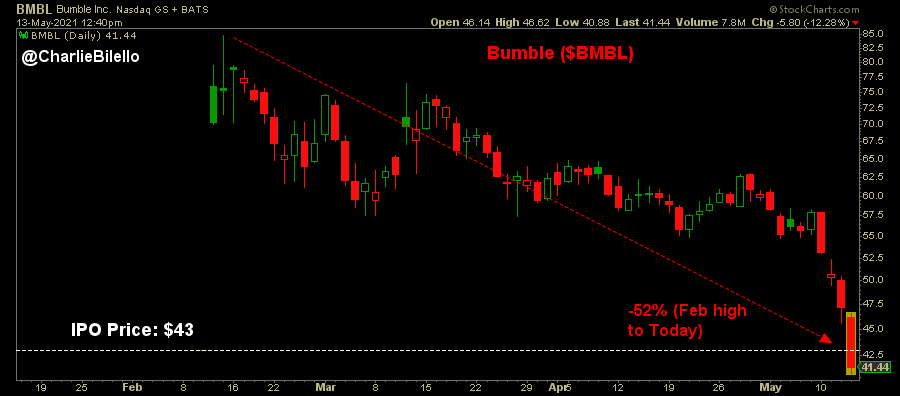900x396 pixels.
Task: Click the green candlestick legend icon beside BMBL (Daily)
Action: coord(24,36)
